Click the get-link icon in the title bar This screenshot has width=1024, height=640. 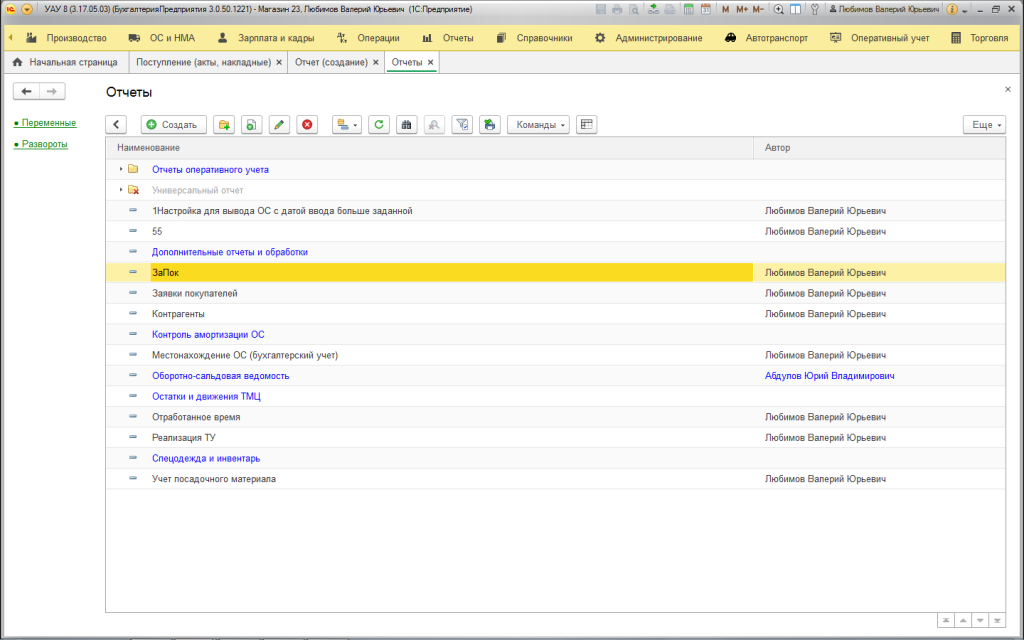click(653, 10)
